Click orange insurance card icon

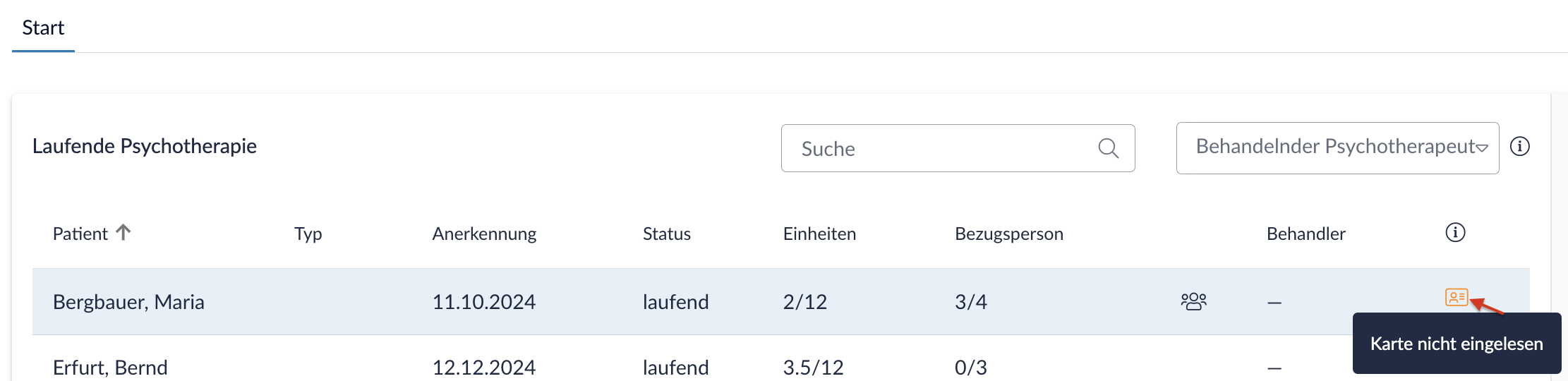[x=1456, y=297]
